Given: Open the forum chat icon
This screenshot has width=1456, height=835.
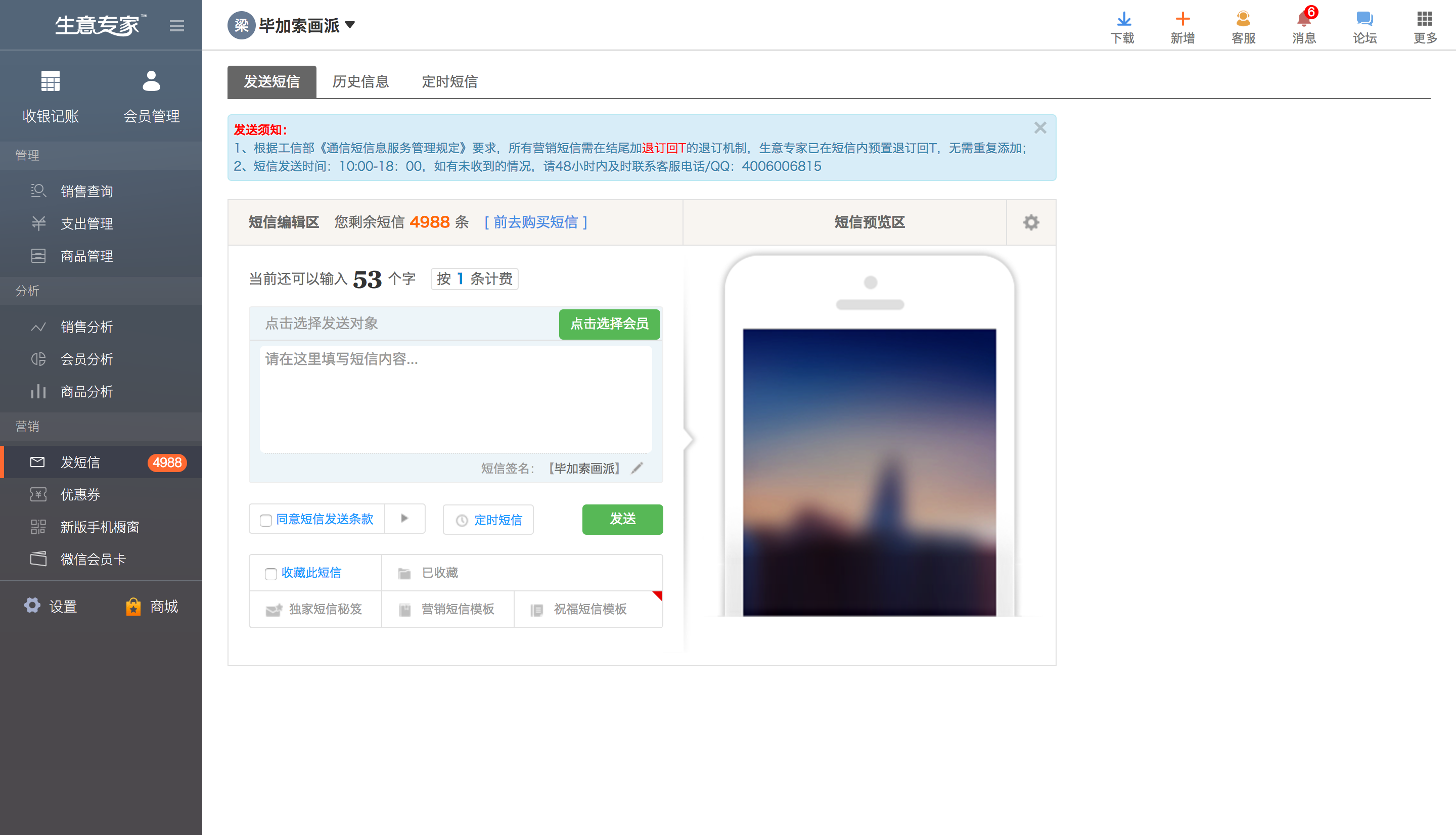Looking at the screenshot, I should tap(1364, 20).
